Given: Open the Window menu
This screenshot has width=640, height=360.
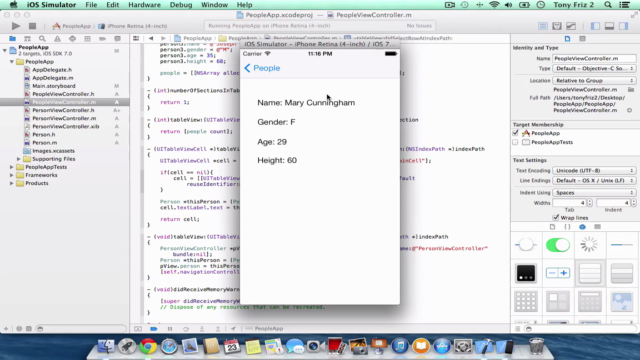Looking at the screenshot, I should point(214,5).
